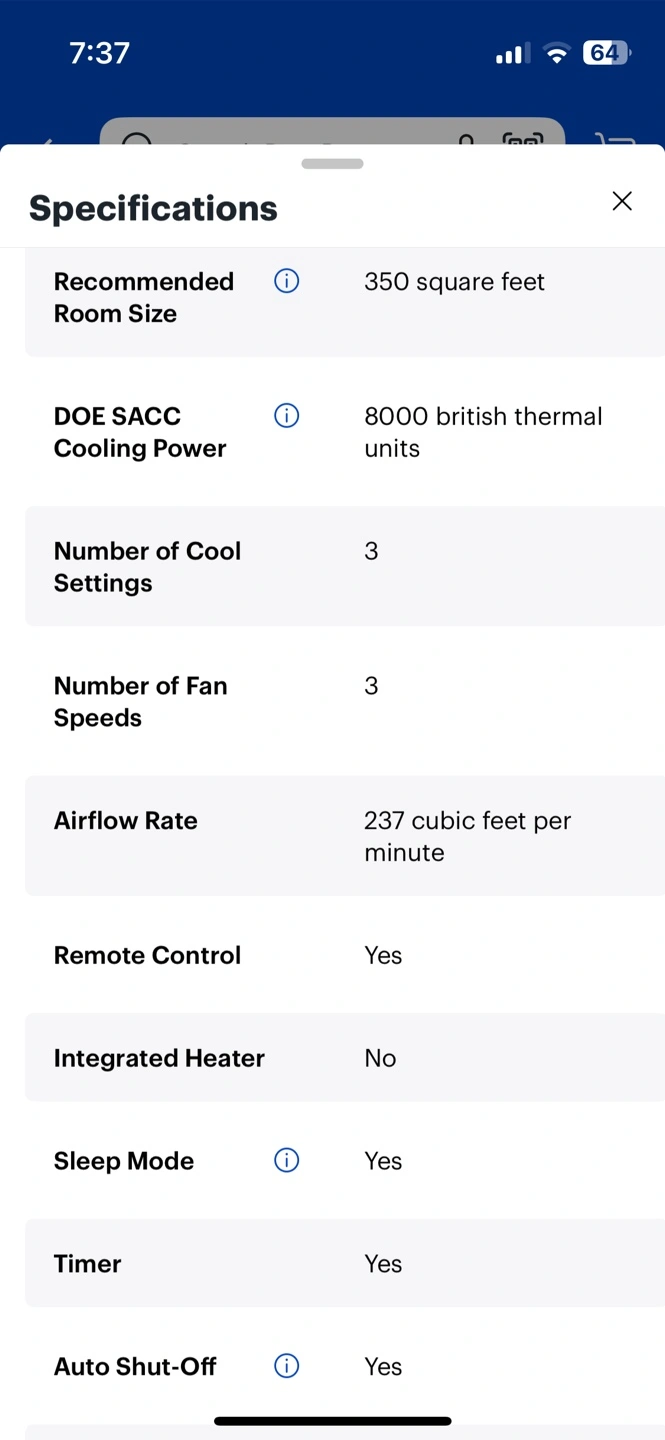This screenshot has width=665, height=1440.
Task: Tap the home indicator bar at bottom
Action: 332,1421
